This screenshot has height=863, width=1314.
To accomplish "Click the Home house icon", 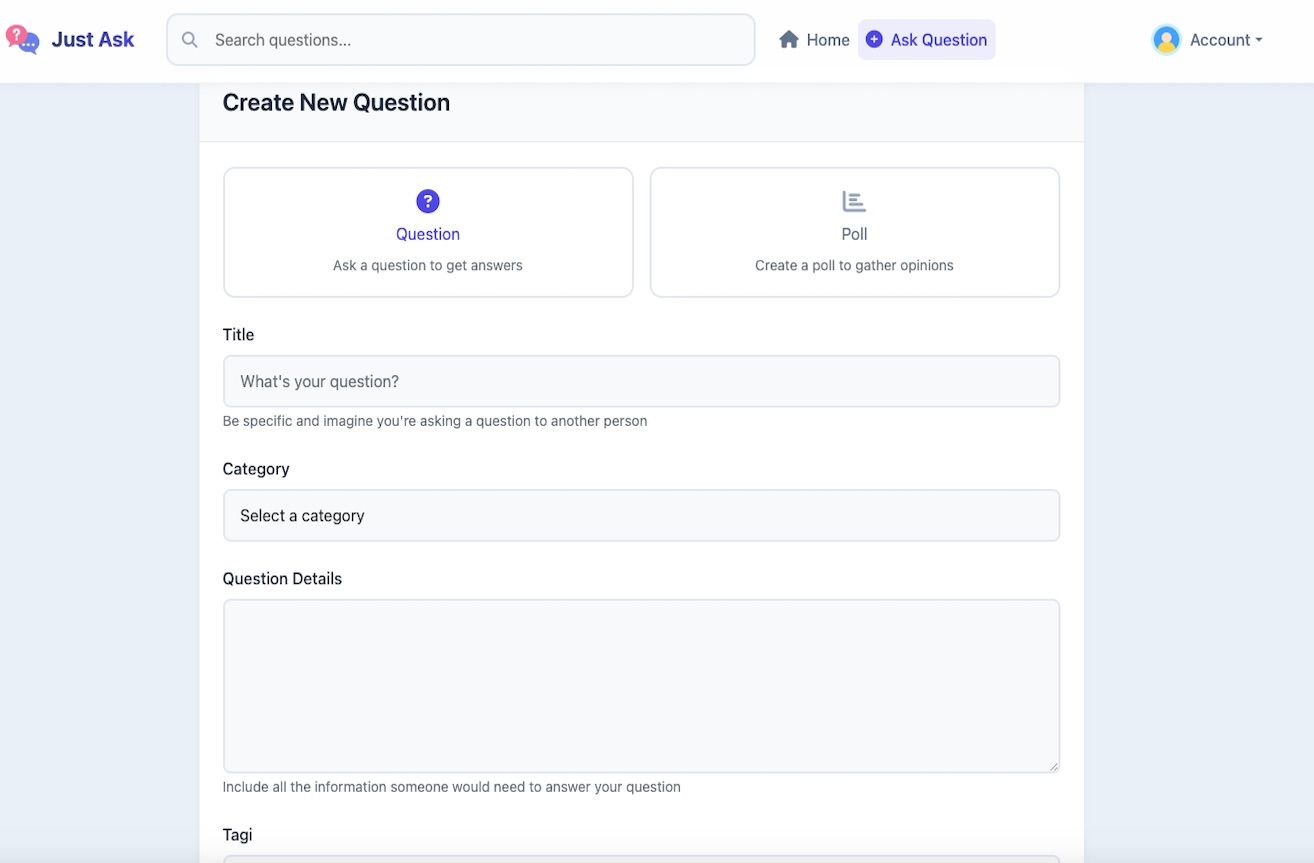I will coord(789,40).
